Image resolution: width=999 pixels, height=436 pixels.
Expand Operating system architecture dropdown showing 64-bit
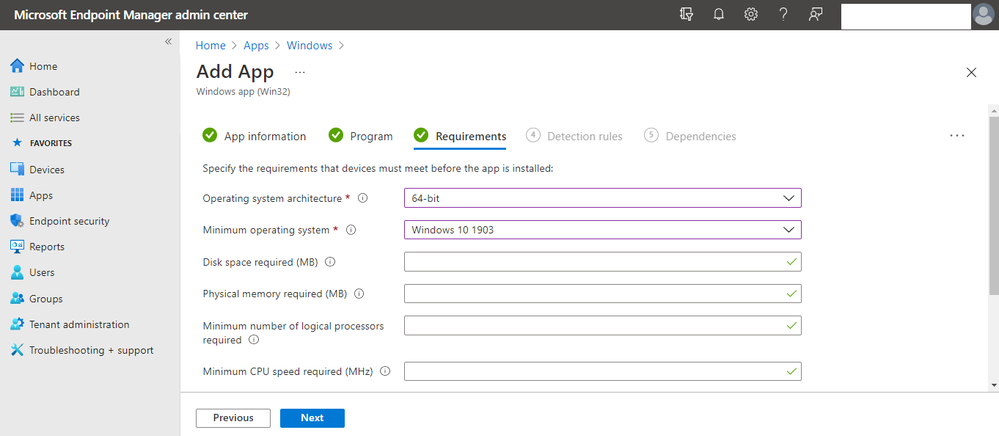[x=603, y=198]
